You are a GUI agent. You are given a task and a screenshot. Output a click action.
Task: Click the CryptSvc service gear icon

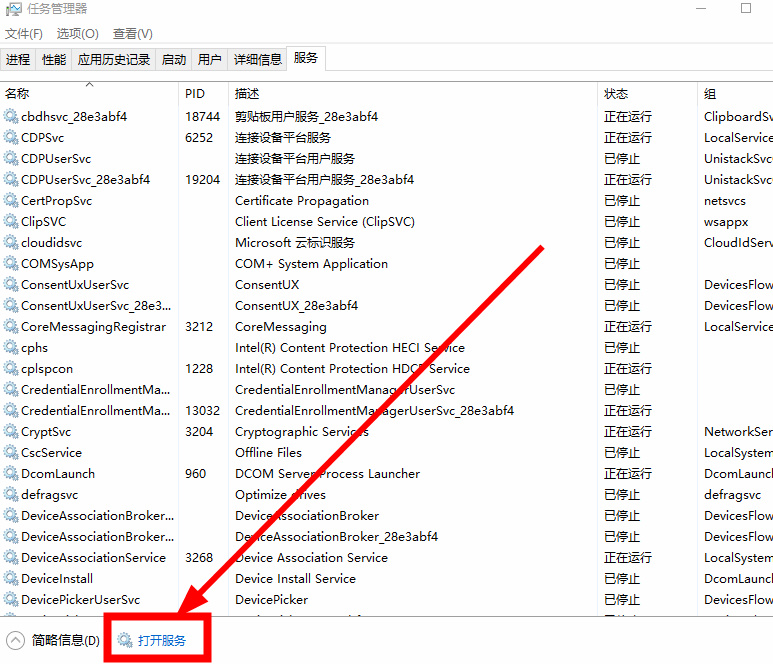point(11,432)
